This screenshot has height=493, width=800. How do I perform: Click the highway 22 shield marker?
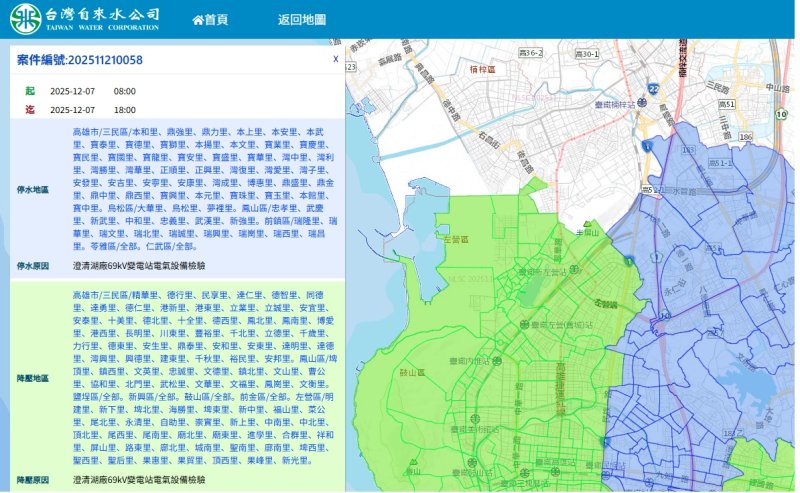click(653, 89)
